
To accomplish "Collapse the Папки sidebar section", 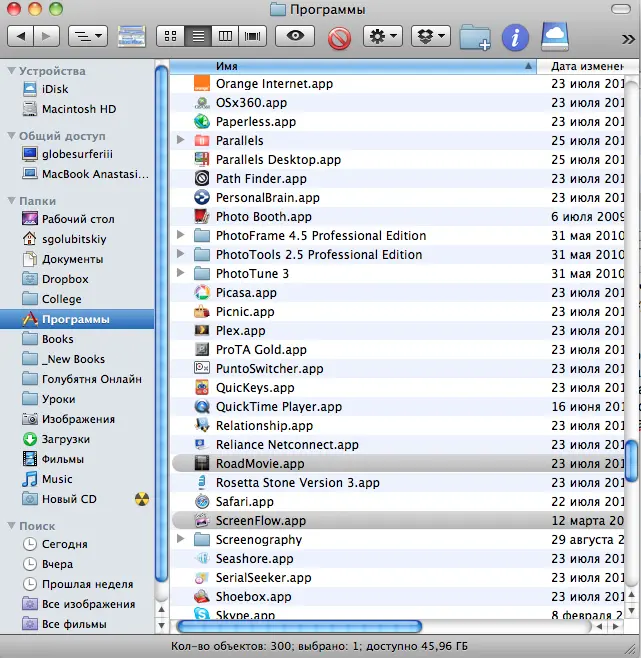I will [x=12, y=201].
